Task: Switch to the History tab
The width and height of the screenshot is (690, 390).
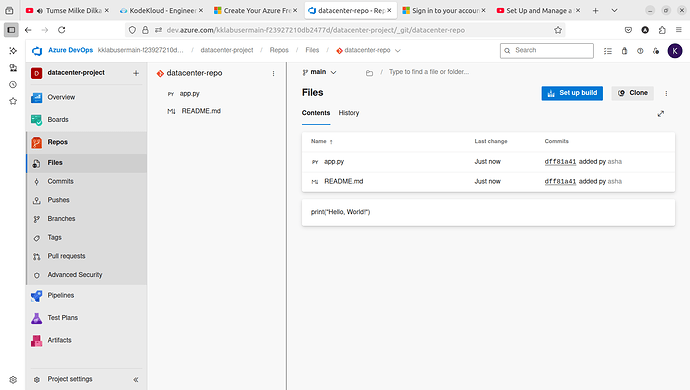Action: [349, 113]
